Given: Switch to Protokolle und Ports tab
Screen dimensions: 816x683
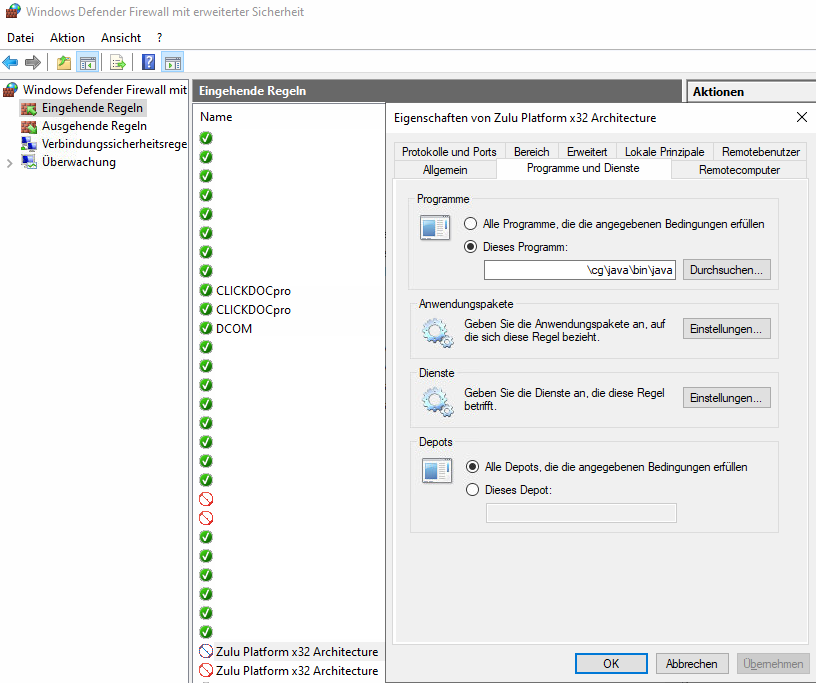Looking at the screenshot, I should 449,151.
